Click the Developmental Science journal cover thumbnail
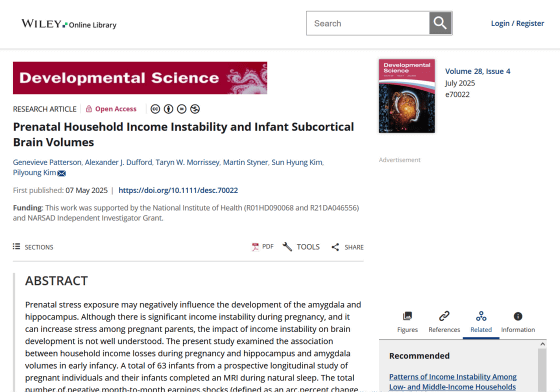Image resolution: width=560 pixels, height=392 pixels. (x=407, y=96)
